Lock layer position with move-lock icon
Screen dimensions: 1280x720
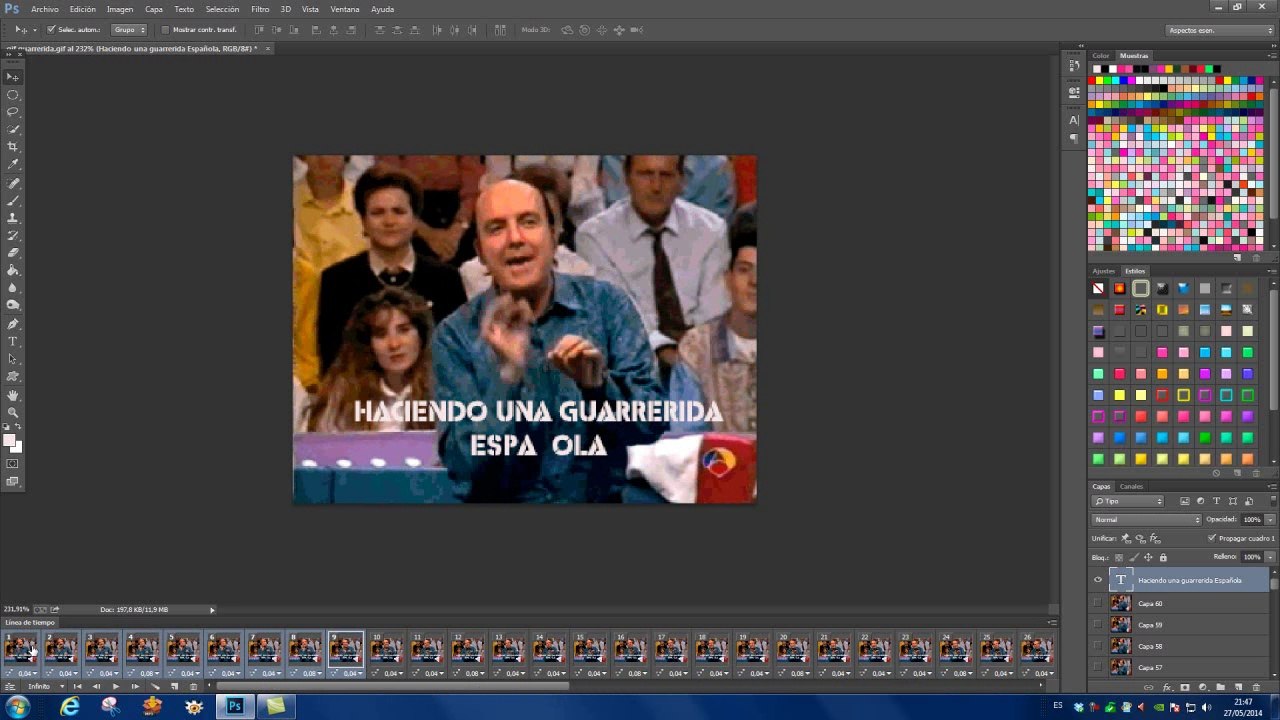[1148, 558]
